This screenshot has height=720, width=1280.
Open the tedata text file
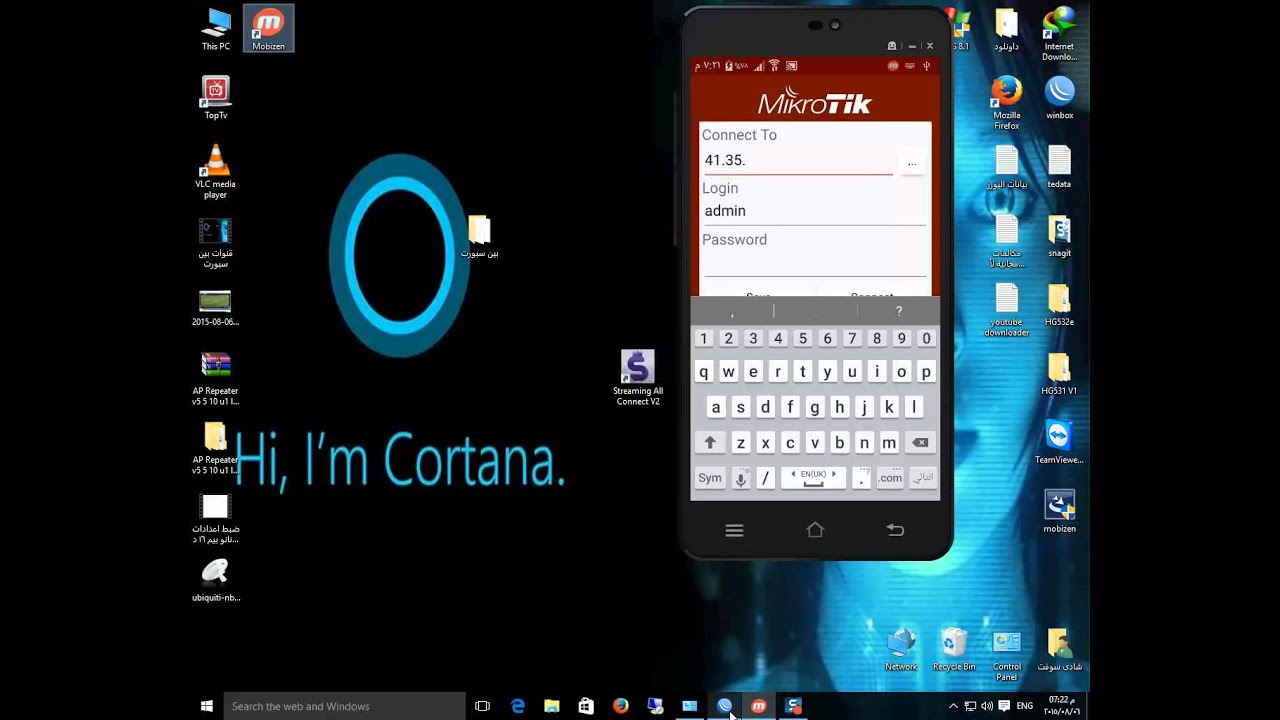(1060, 167)
